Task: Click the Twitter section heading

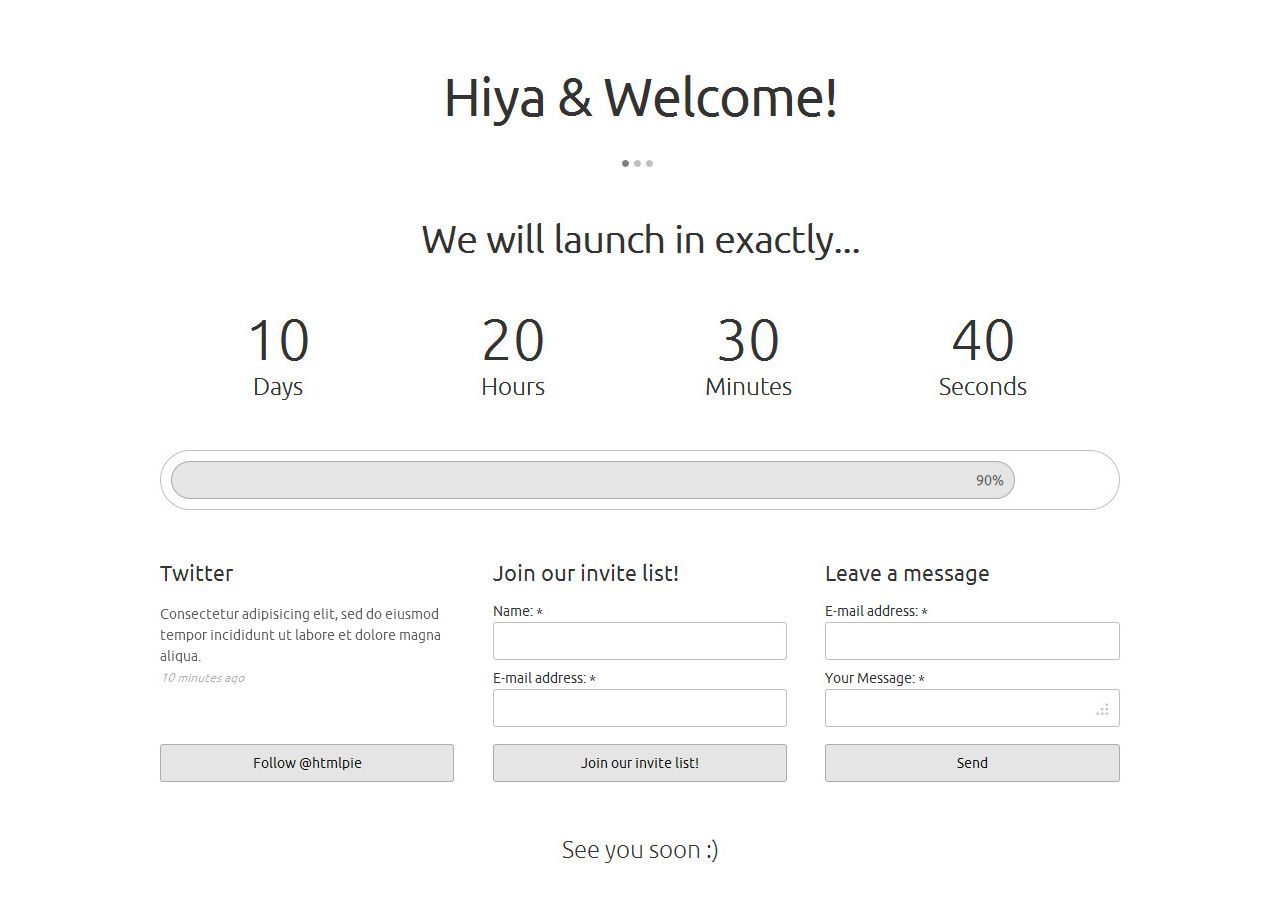Action: (x=197, y=573)
